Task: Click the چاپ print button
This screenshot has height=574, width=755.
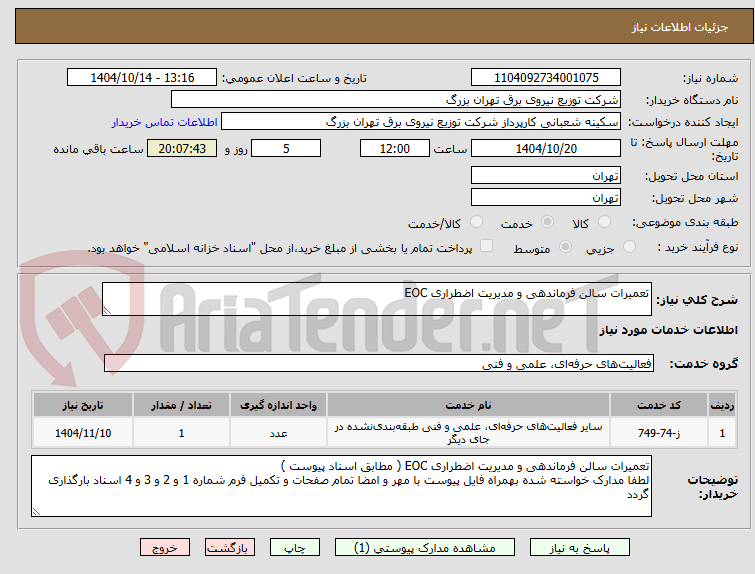Action: [295, 548]
